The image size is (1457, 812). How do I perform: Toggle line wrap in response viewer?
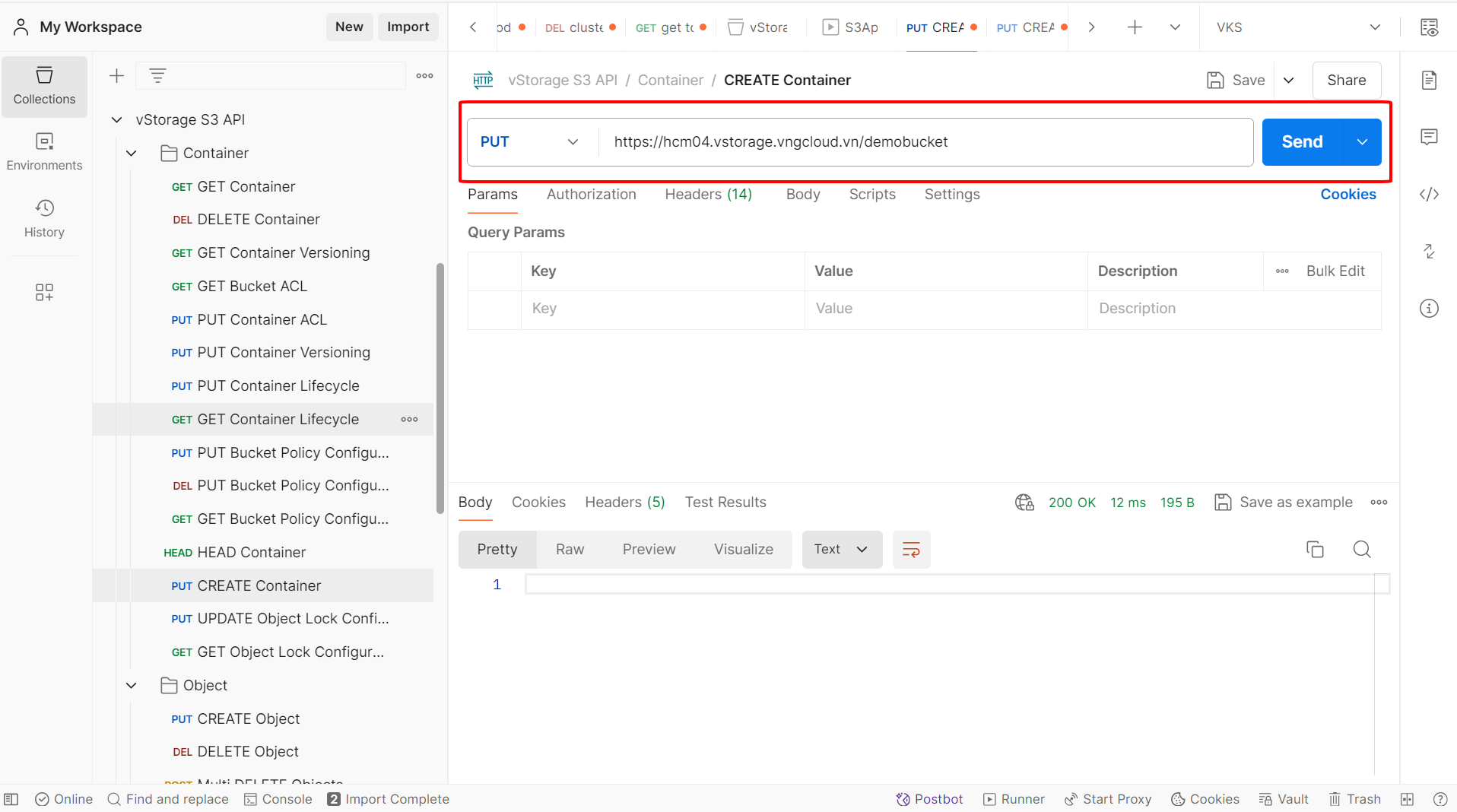click(911, 549)
